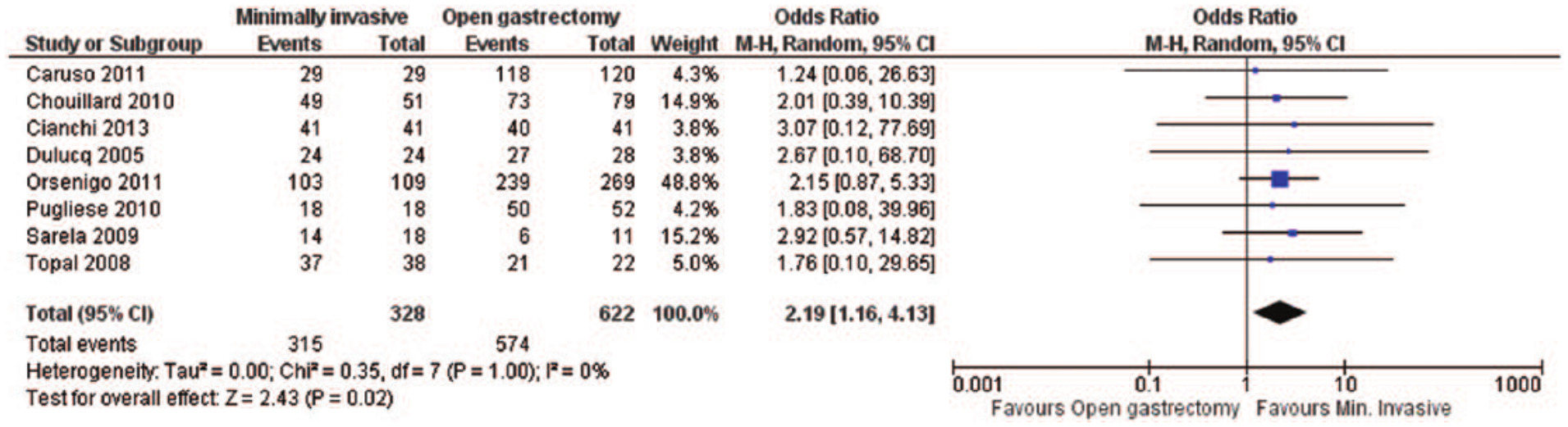
Task: Click the axis tick labeled 1000
Action: (1516, 384)
